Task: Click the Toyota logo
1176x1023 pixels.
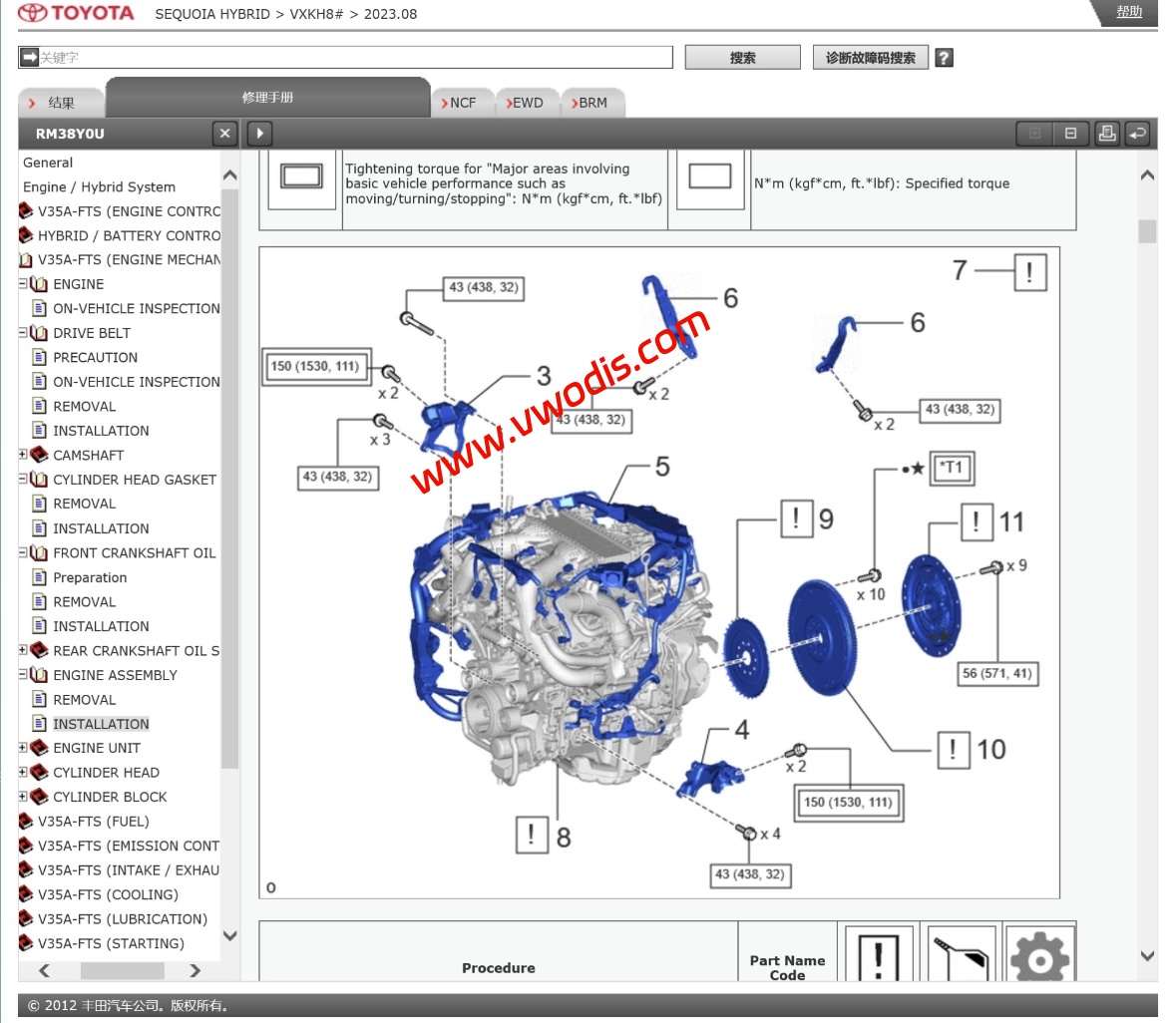Action: click(x=77, y=14)
